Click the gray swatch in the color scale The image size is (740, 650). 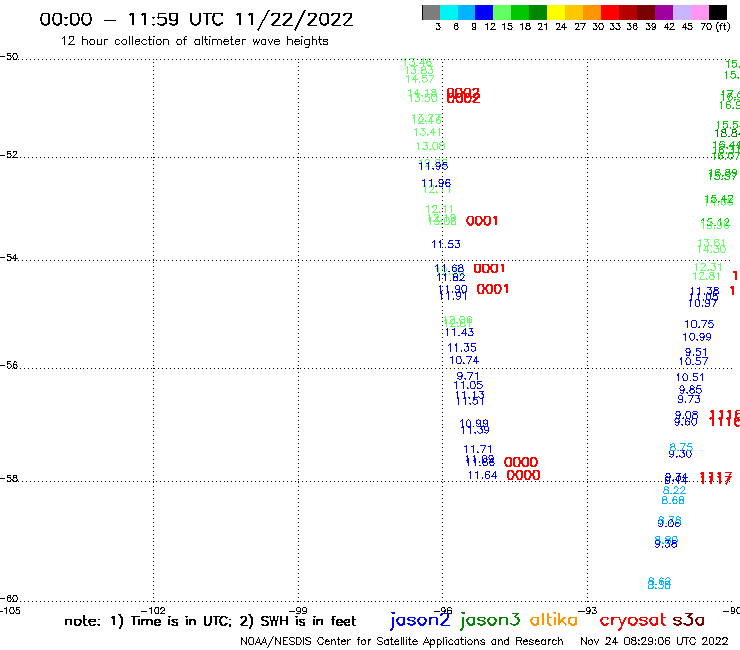tap(431, 12)
